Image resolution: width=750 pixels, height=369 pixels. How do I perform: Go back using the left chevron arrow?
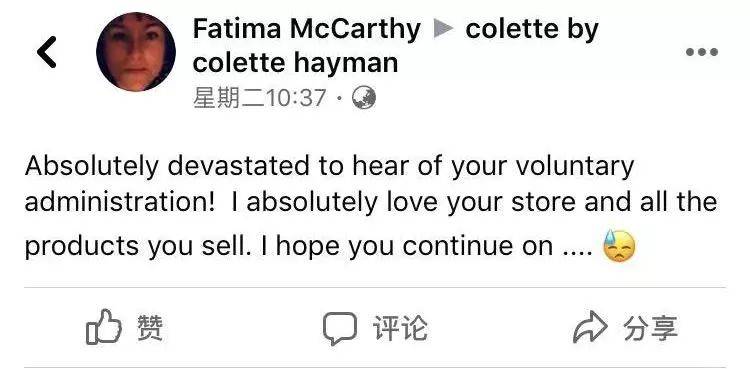[x=47, y=52]
